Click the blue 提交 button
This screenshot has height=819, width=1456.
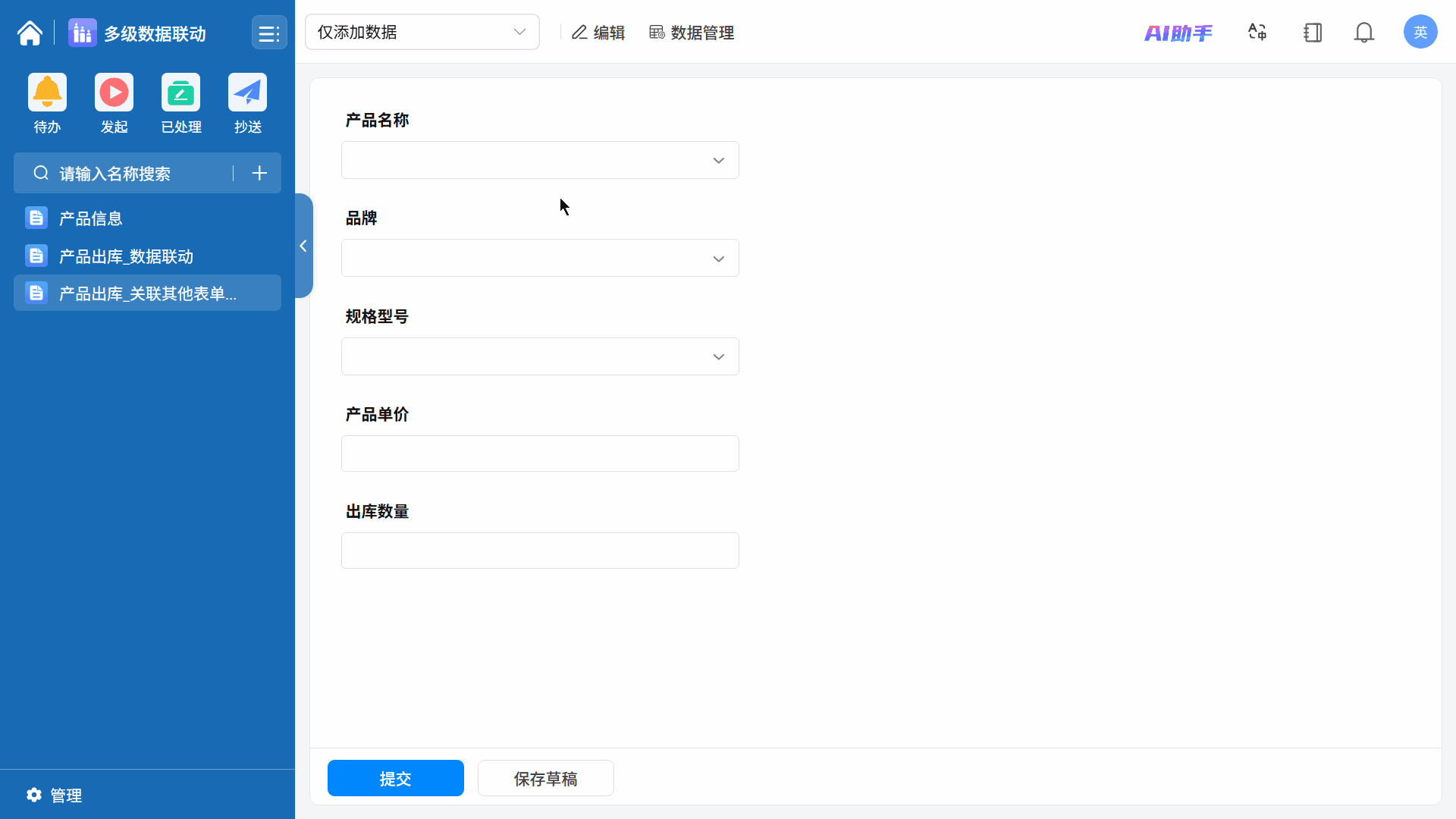point(395,778)
